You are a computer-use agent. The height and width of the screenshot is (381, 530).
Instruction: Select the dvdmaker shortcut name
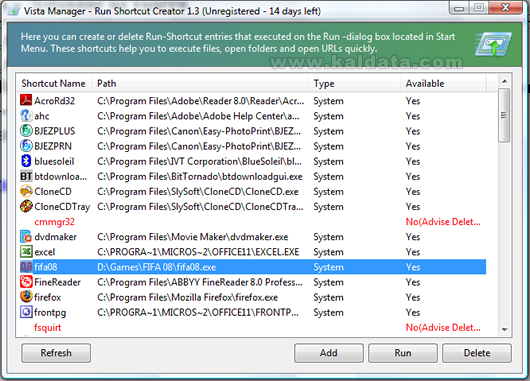pos(55,237)
